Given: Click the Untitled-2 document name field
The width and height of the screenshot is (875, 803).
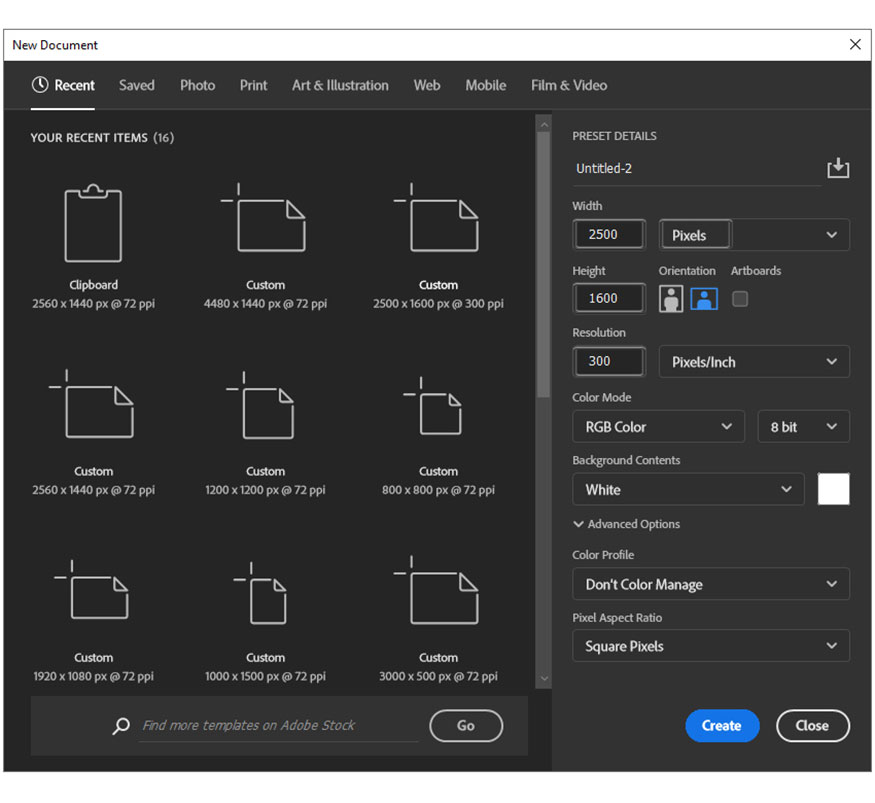Looking at the screenshot, I should 695,169.
